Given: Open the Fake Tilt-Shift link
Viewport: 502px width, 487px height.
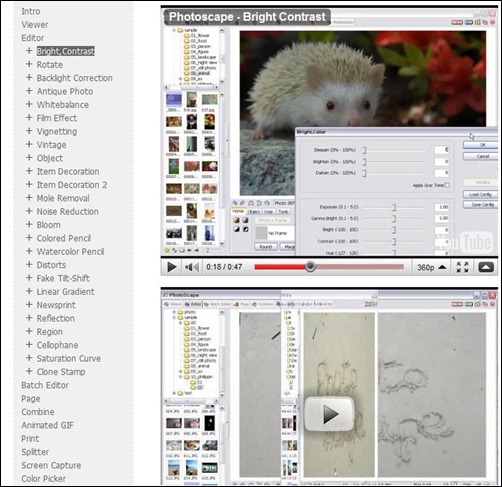Looking at the screenshot, I should coord(63,278).
